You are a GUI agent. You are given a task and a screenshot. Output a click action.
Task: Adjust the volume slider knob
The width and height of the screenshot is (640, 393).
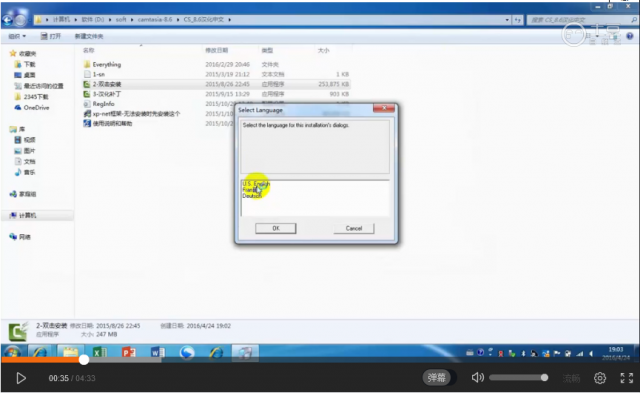point(544,377)
